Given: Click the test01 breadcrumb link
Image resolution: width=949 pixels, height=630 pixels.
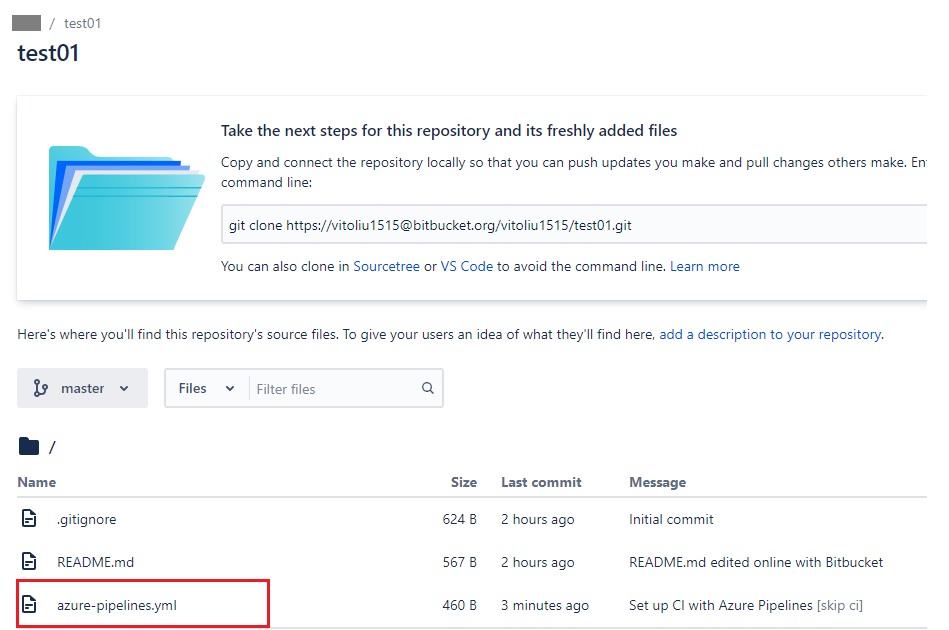Looking at the screenshot, I should [x=82, y=23].
